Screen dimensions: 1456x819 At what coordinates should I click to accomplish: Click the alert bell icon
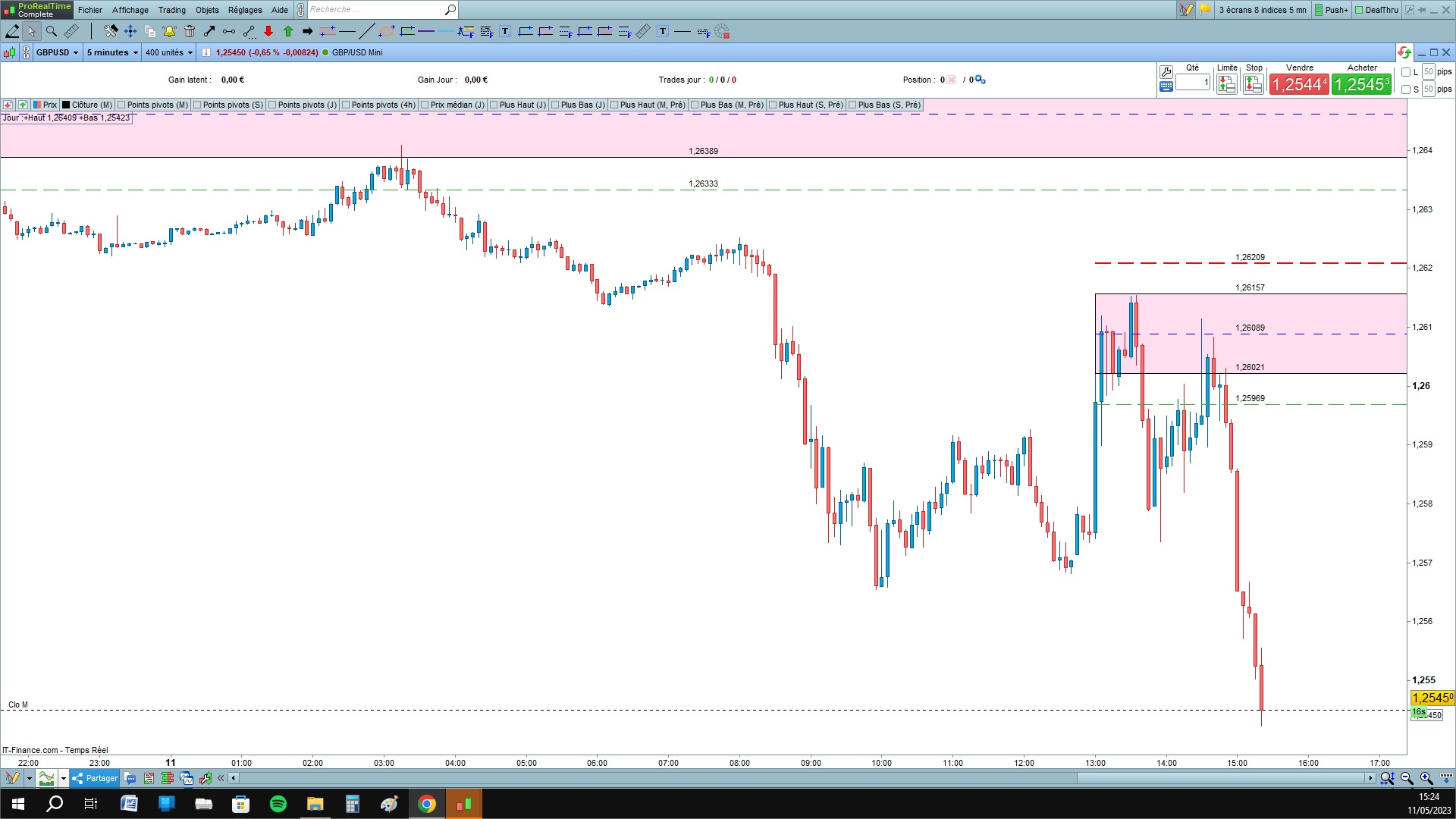pyautogui.click(x=169, y=31)
